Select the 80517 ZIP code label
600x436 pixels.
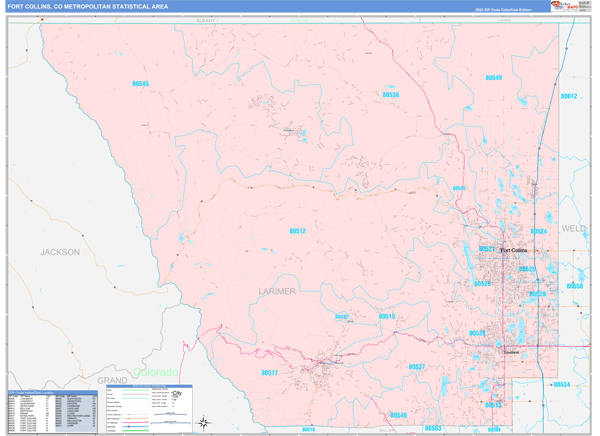(x=270, y=372)
